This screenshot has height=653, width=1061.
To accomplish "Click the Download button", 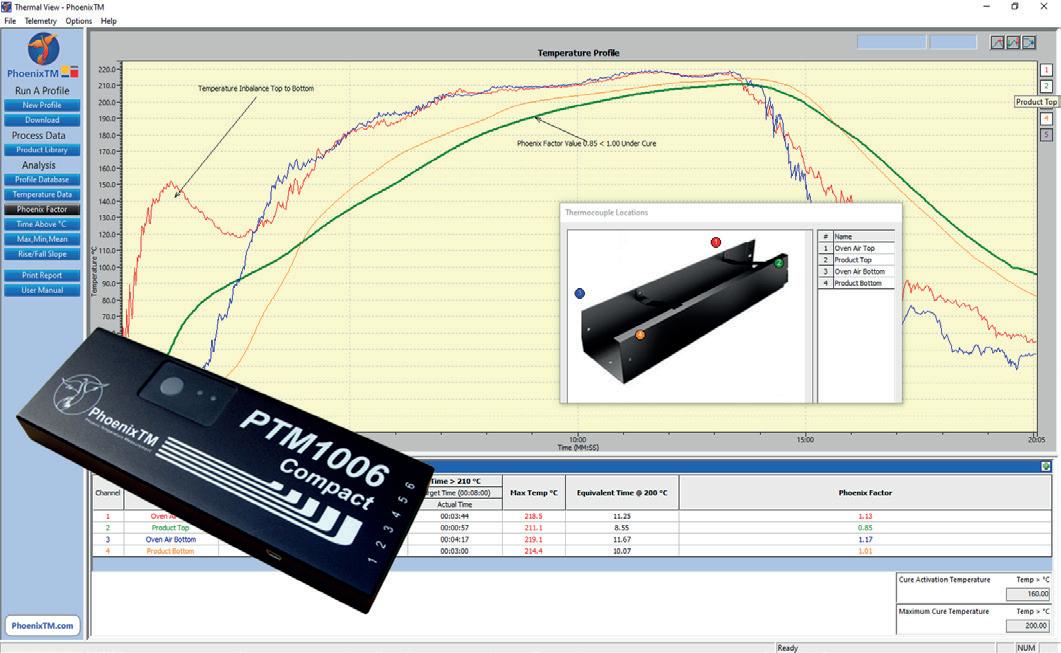I will [x=42, y=120].
